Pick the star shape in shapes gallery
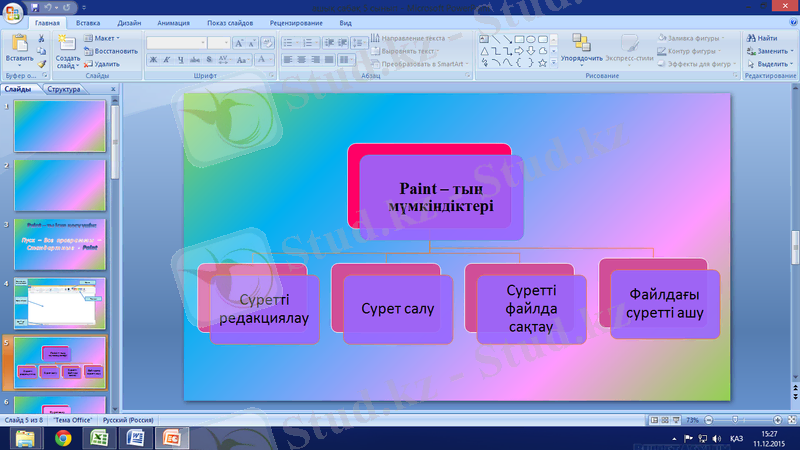Screen dimensions: 800x450 point(542,62)
